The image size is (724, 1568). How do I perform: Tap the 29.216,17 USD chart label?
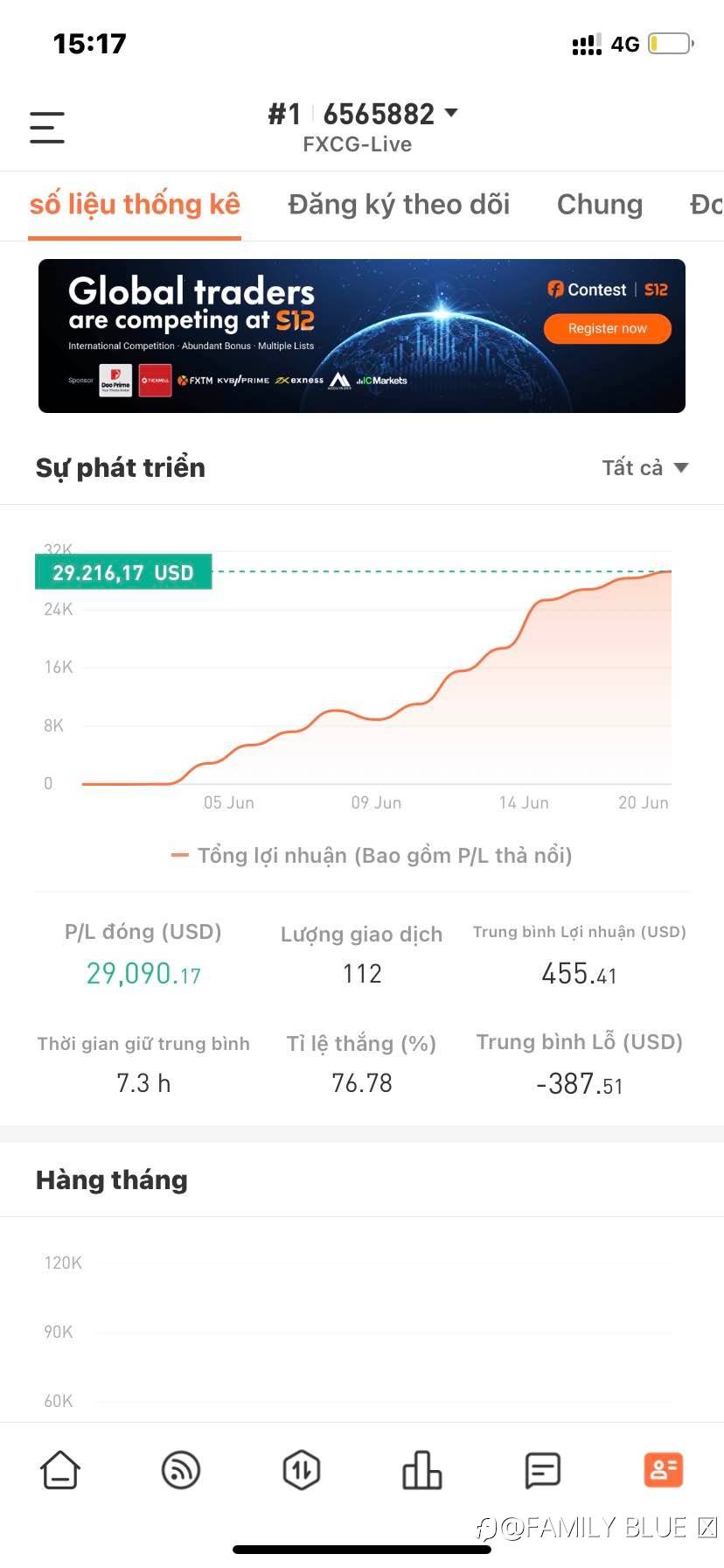coord(123,573)
